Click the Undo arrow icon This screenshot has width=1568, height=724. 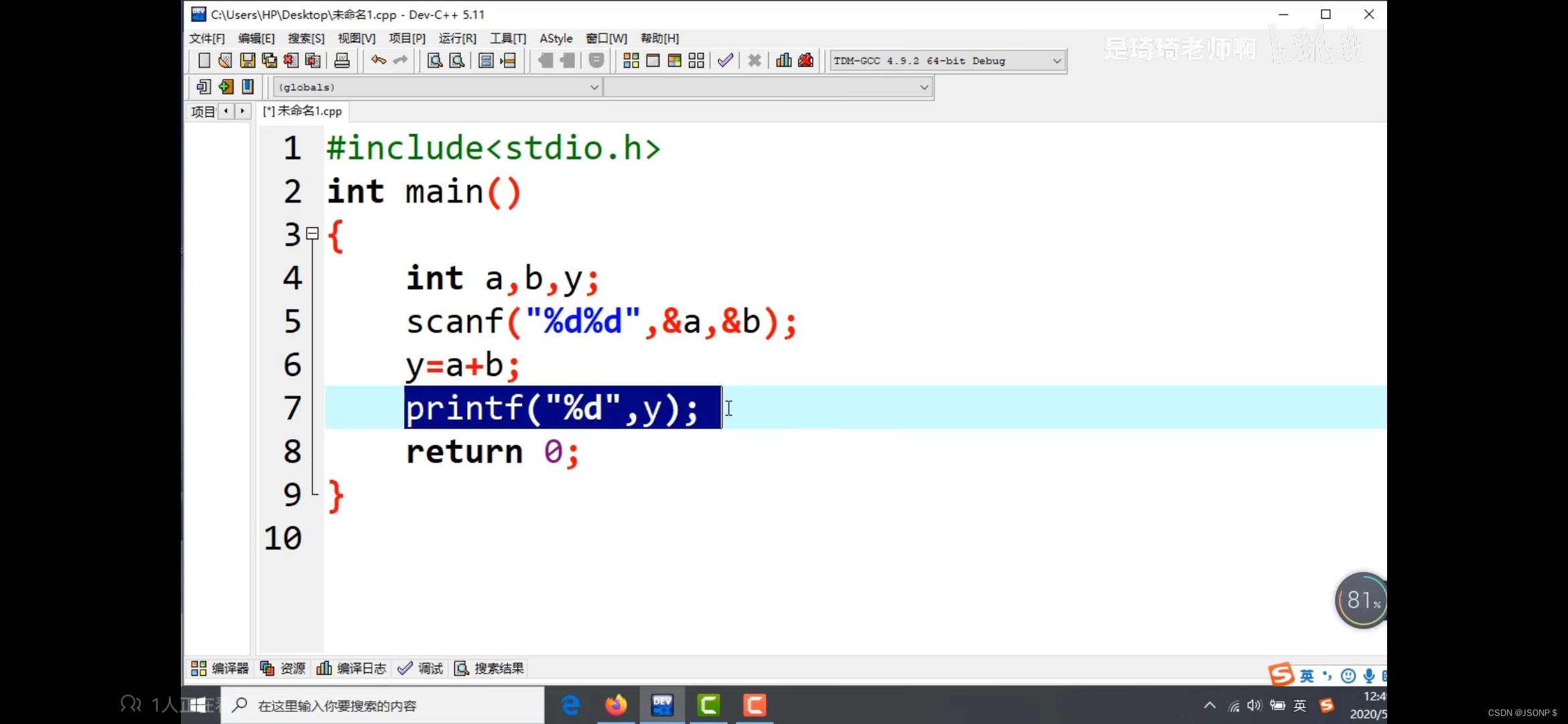[379, 61]
